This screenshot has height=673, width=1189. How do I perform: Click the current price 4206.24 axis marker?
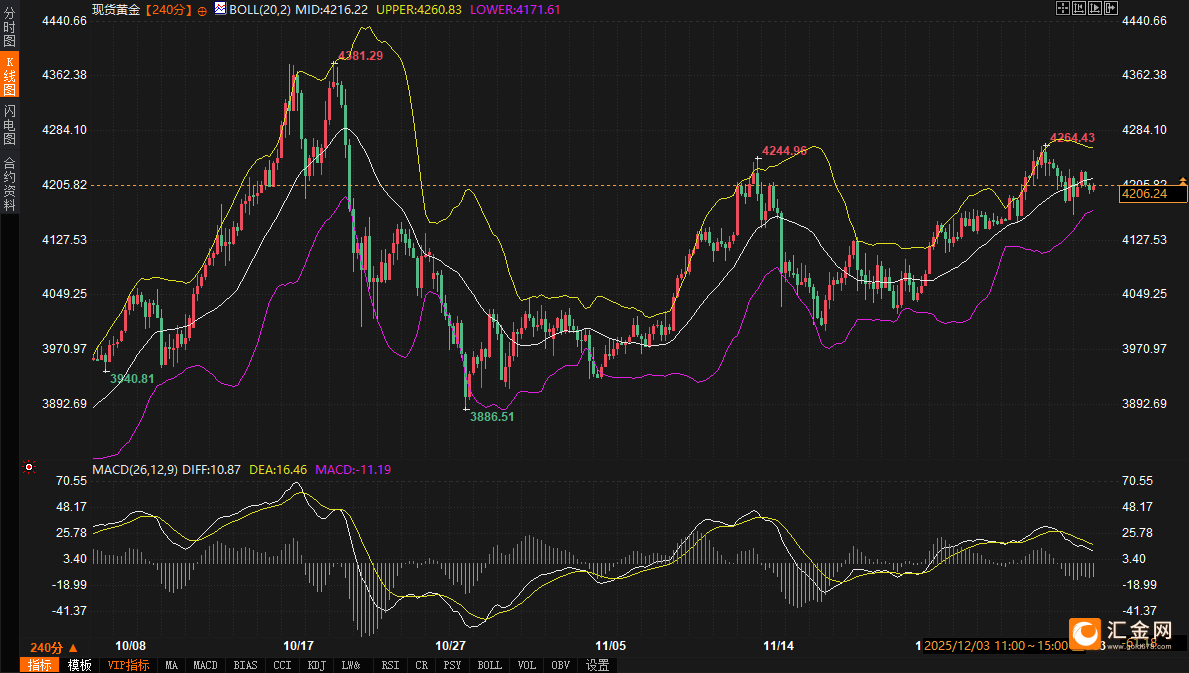(x=1146, y=194)
